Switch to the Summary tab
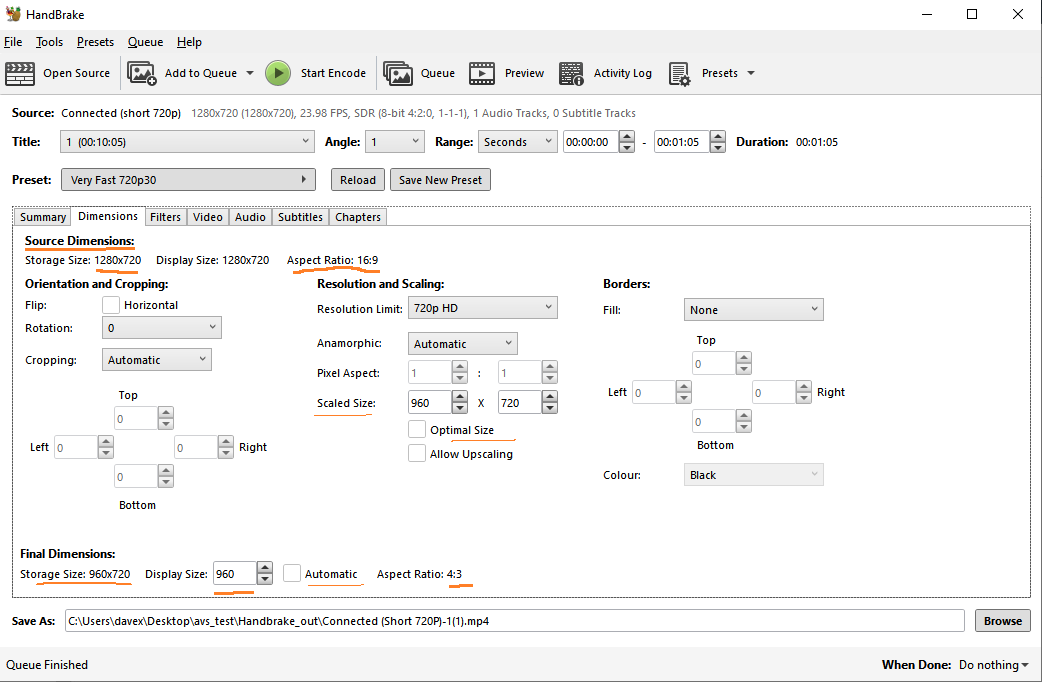The height and width of the screenshot is (682, 1042). 43,217
